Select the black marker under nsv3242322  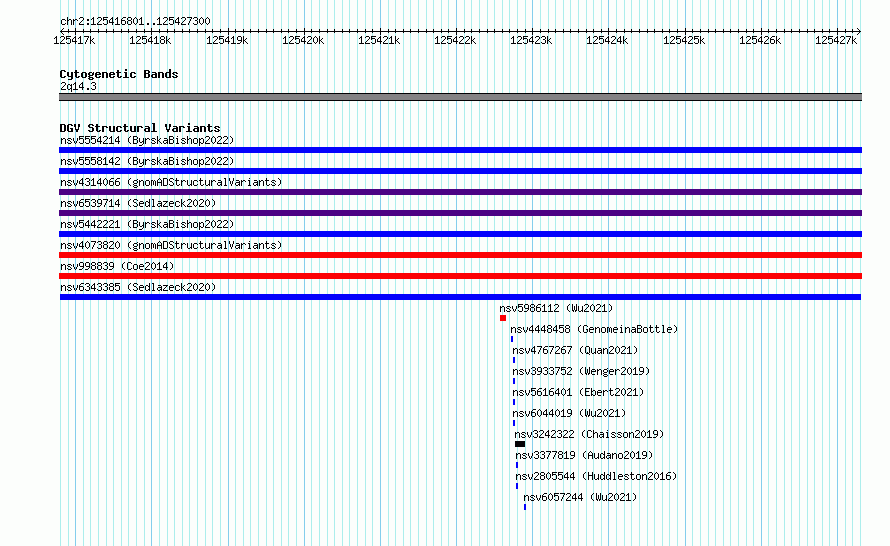520,444
